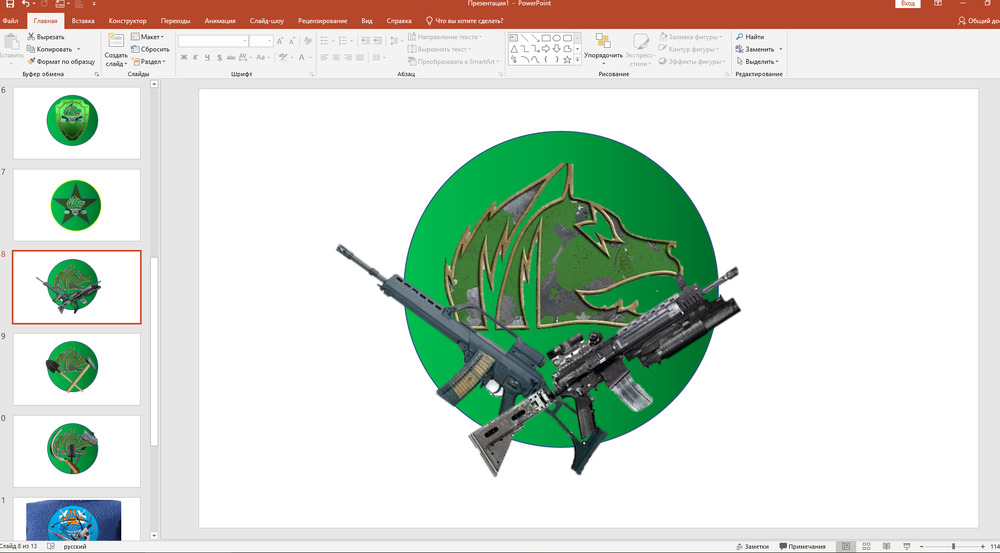The width and height of the screenshot is (1000, 553).
Task: Click the Вход sign-in button
Action: click(908, 4)
